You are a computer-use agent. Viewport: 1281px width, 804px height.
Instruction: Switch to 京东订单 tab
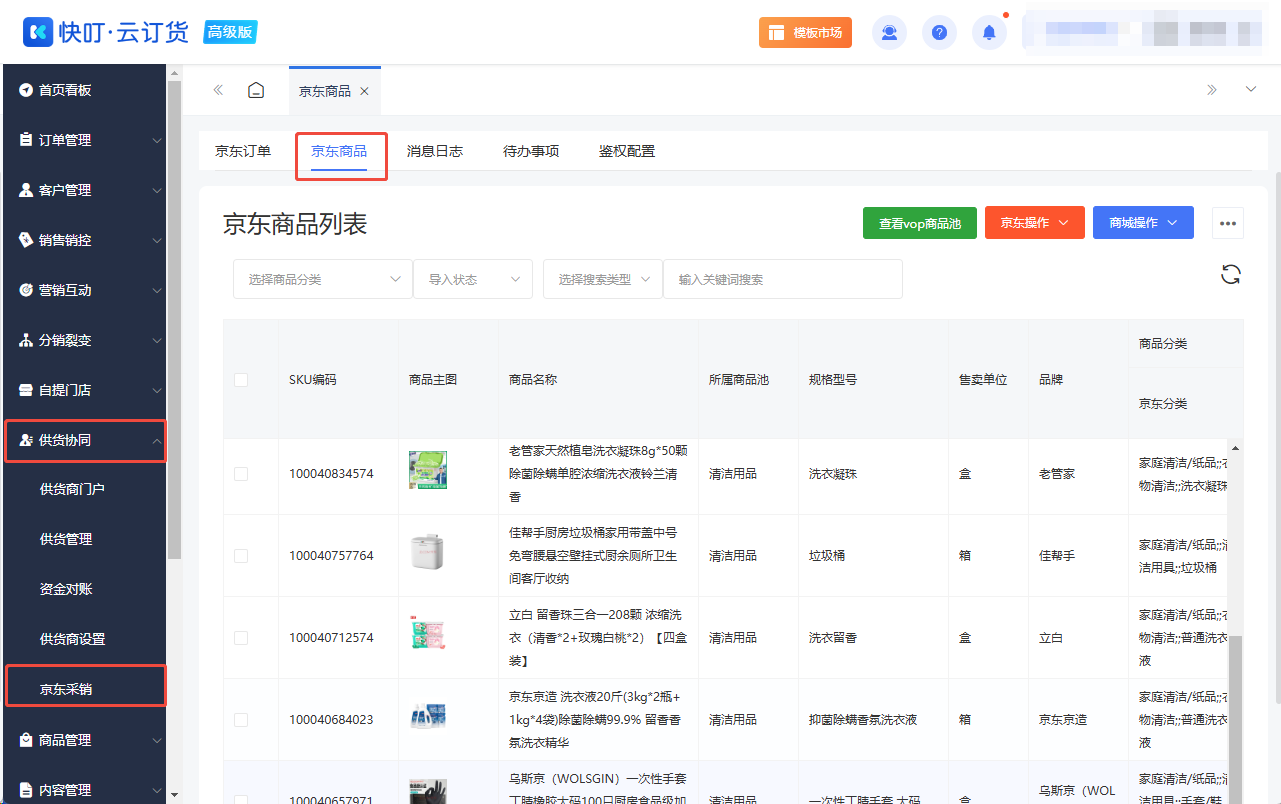[x=243, y=152]
